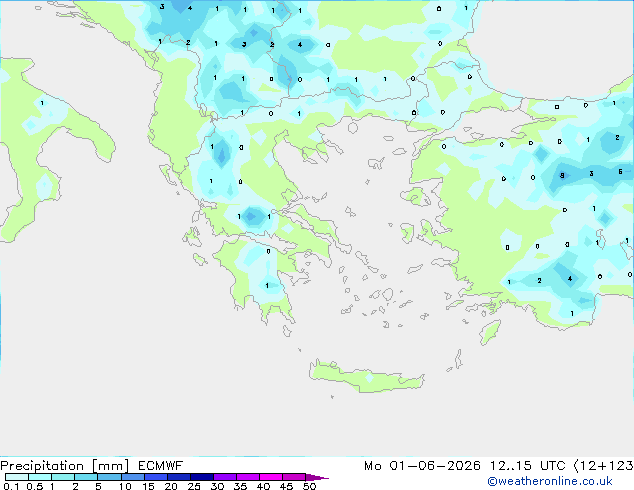This screenshot has height=490, width=634.
Task: Click the 1–2 mm legend color swatch
Action: click(x=63, y=477)
